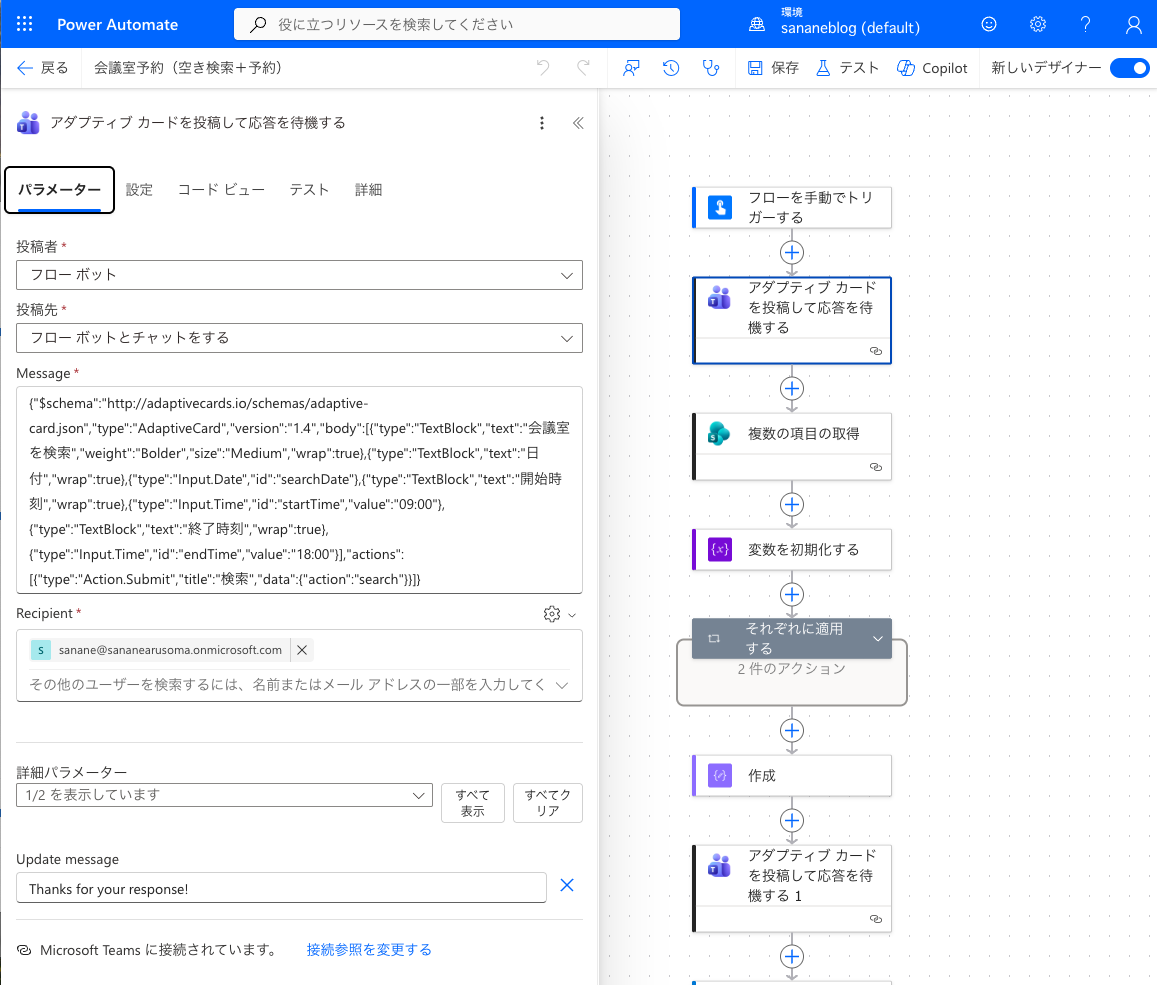
Task: Open version history clock icon
Action: pos(671,68)
